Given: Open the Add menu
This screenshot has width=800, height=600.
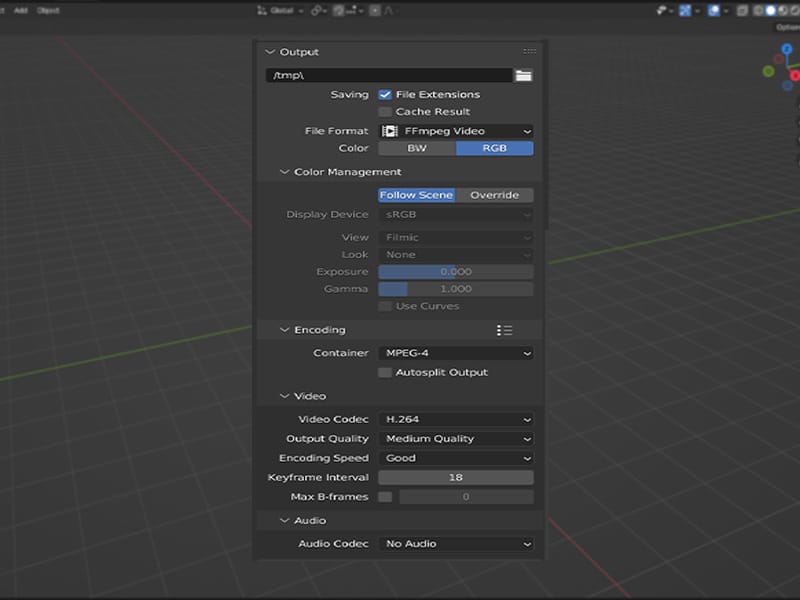Looking at the screenshot, I should tap(23, 8).
